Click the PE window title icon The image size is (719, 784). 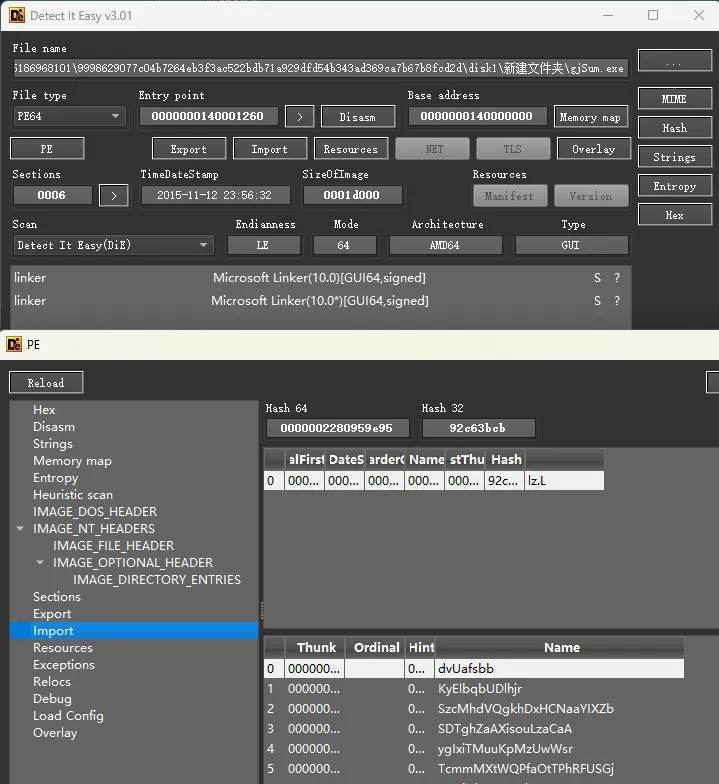click(14, 344)
